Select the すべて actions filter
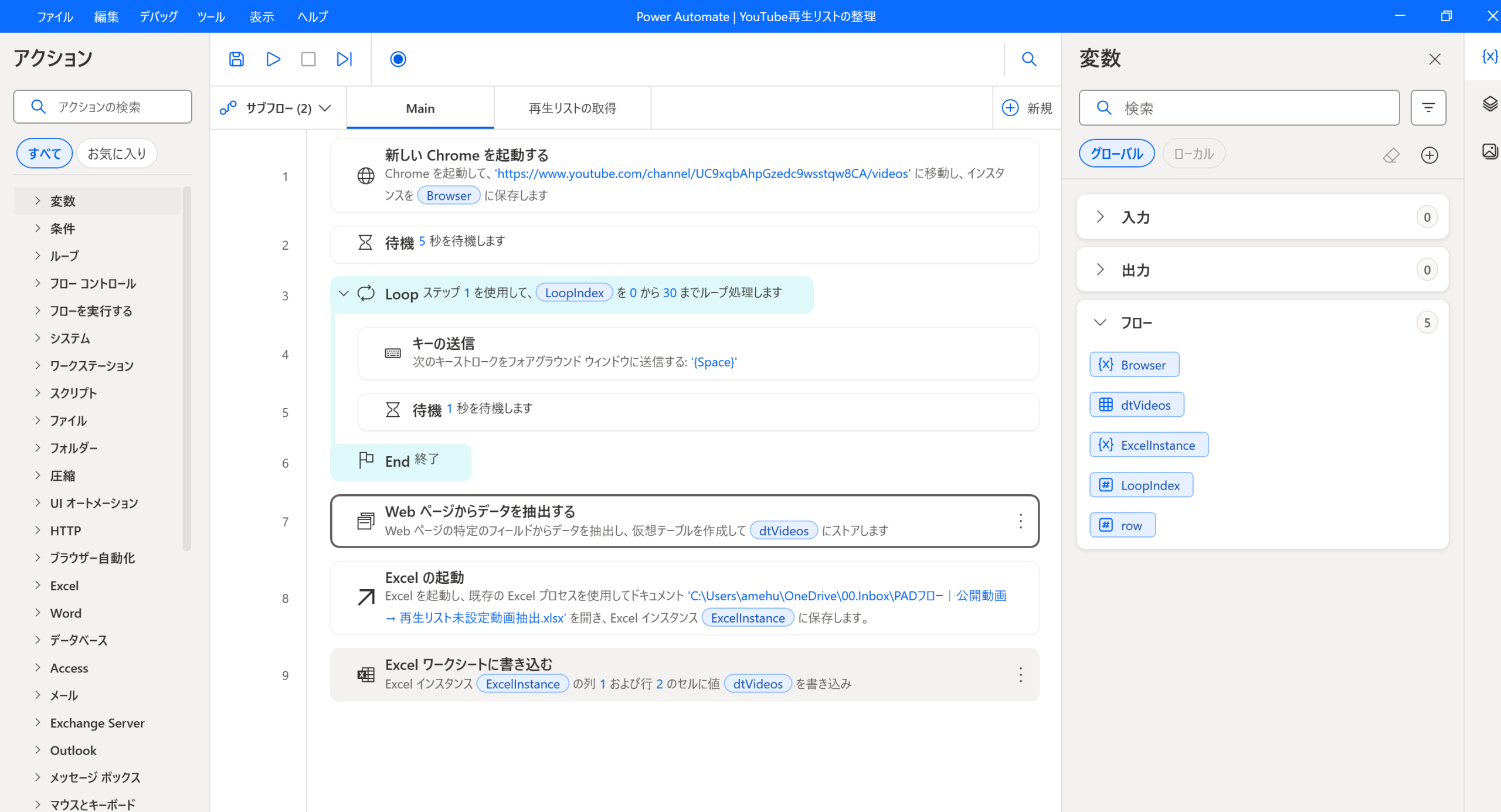This screenshot has width=1501, height=812. click(x=45, y=154)
